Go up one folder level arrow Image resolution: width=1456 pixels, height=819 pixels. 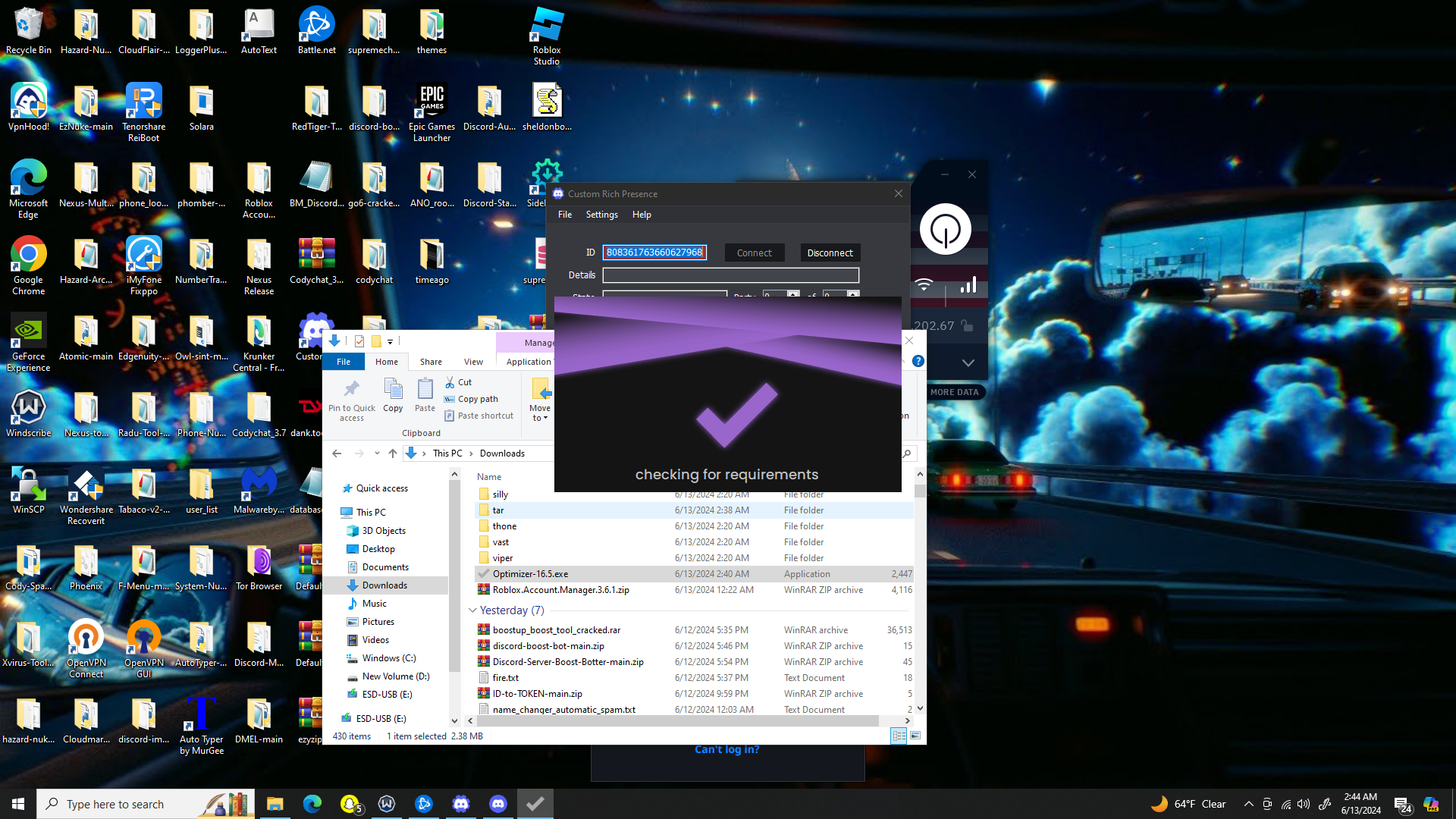click(x=392, y=453)
